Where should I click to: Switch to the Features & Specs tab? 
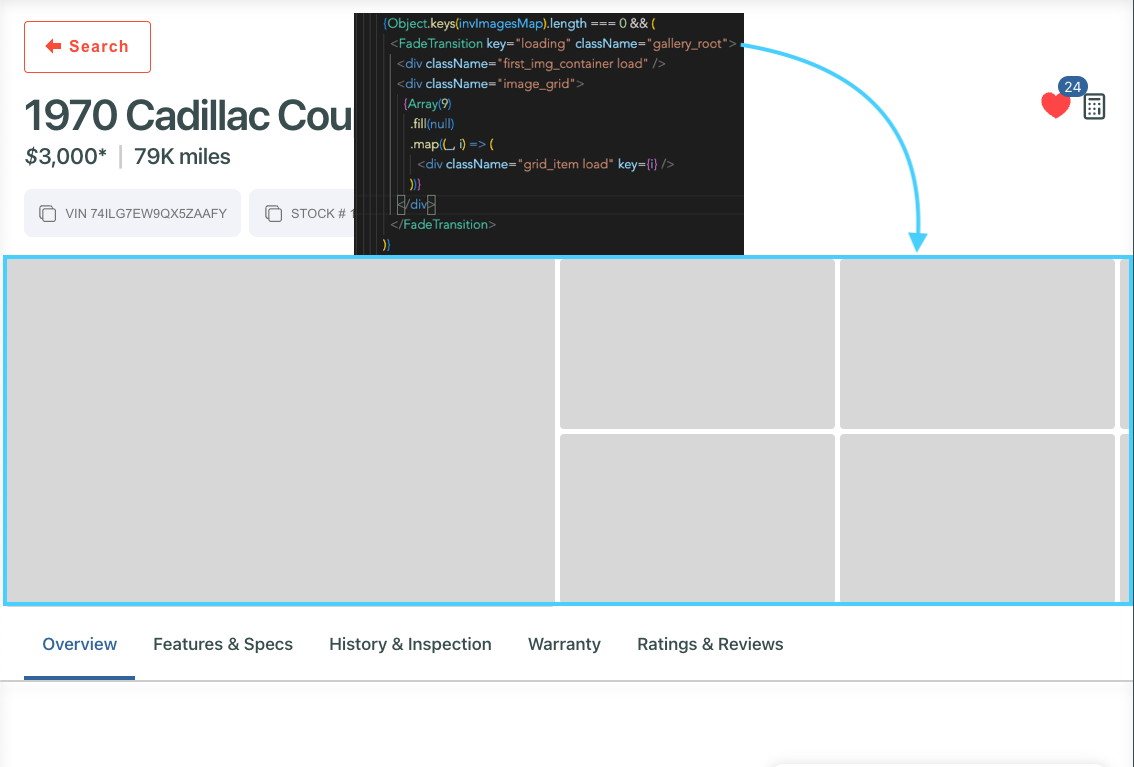(223, 644)
